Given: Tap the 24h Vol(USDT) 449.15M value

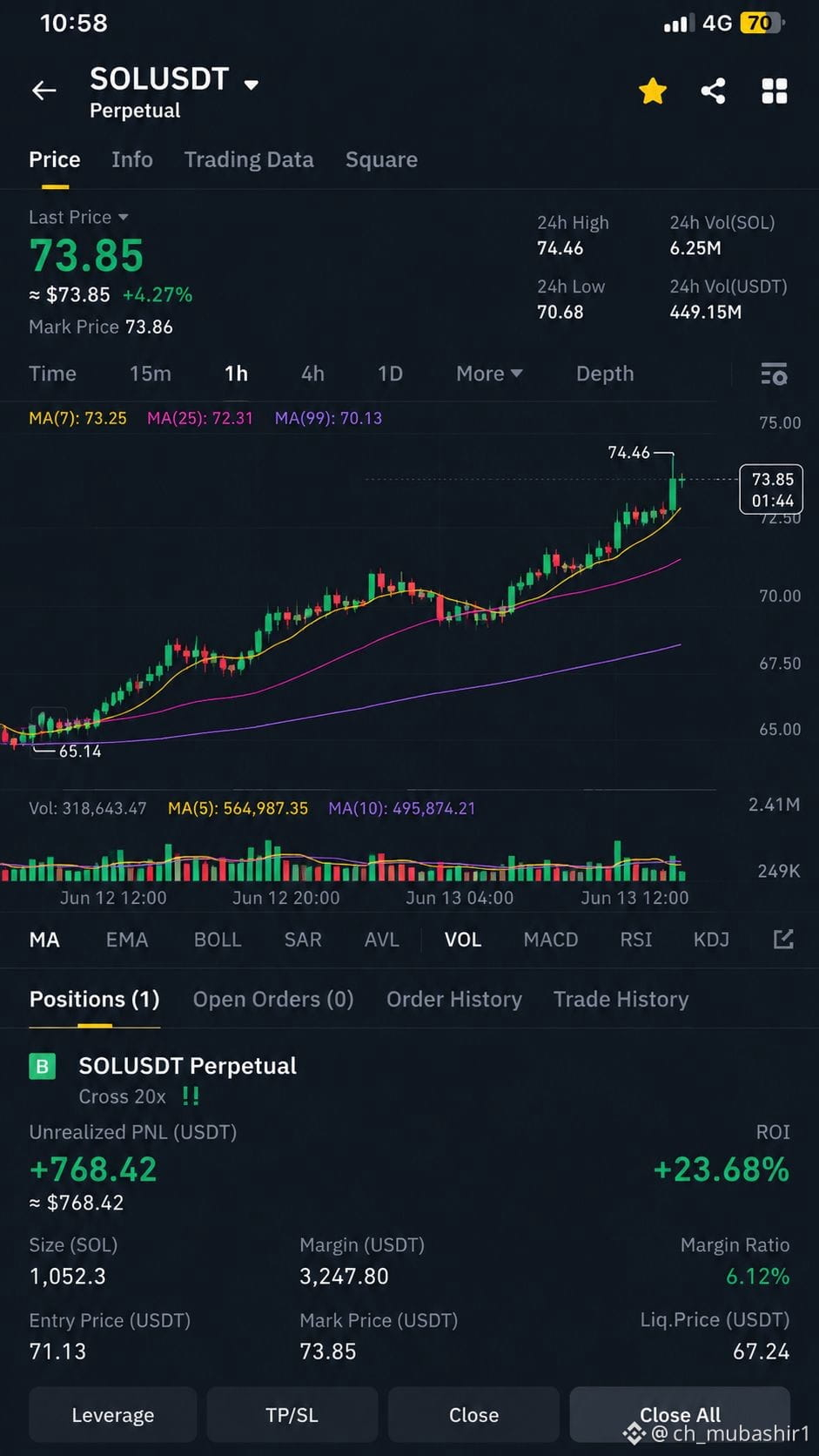Looking at the screenshot, I should coord(706,312).
